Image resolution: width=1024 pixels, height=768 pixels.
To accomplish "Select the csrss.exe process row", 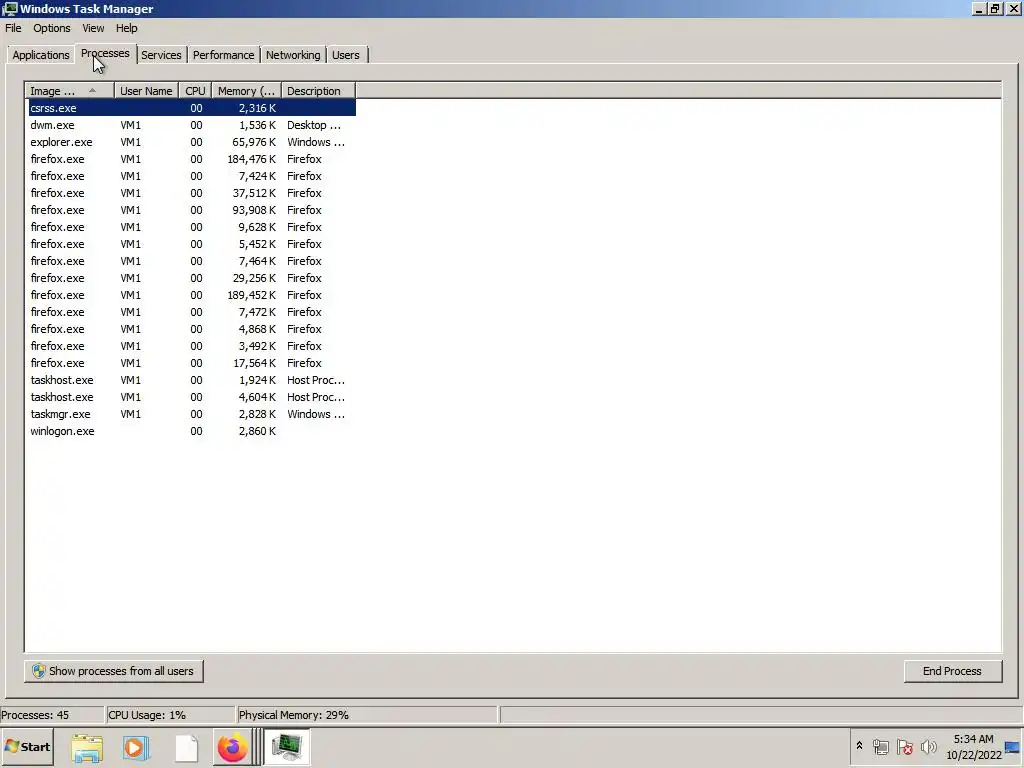I will click(190, 108).
